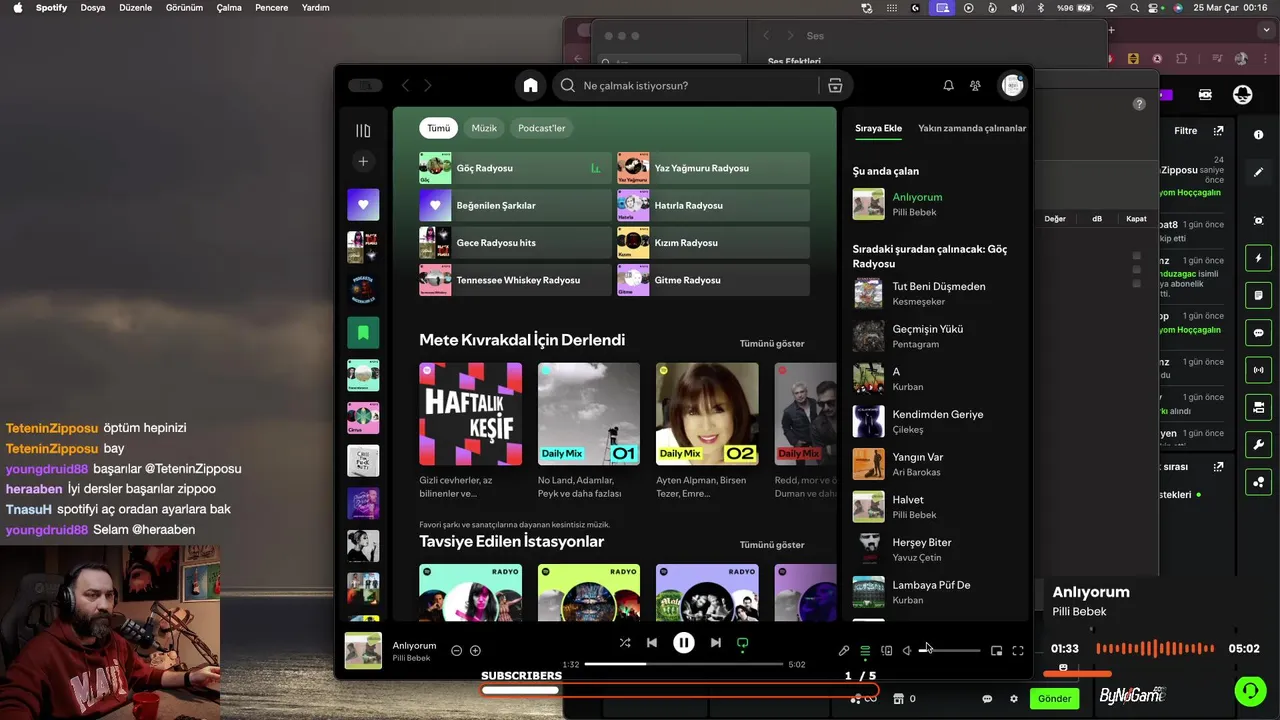Open macOS volume menu bar icon
This screenshot has width=1280, height=720.
click(x=1017, y=8)
